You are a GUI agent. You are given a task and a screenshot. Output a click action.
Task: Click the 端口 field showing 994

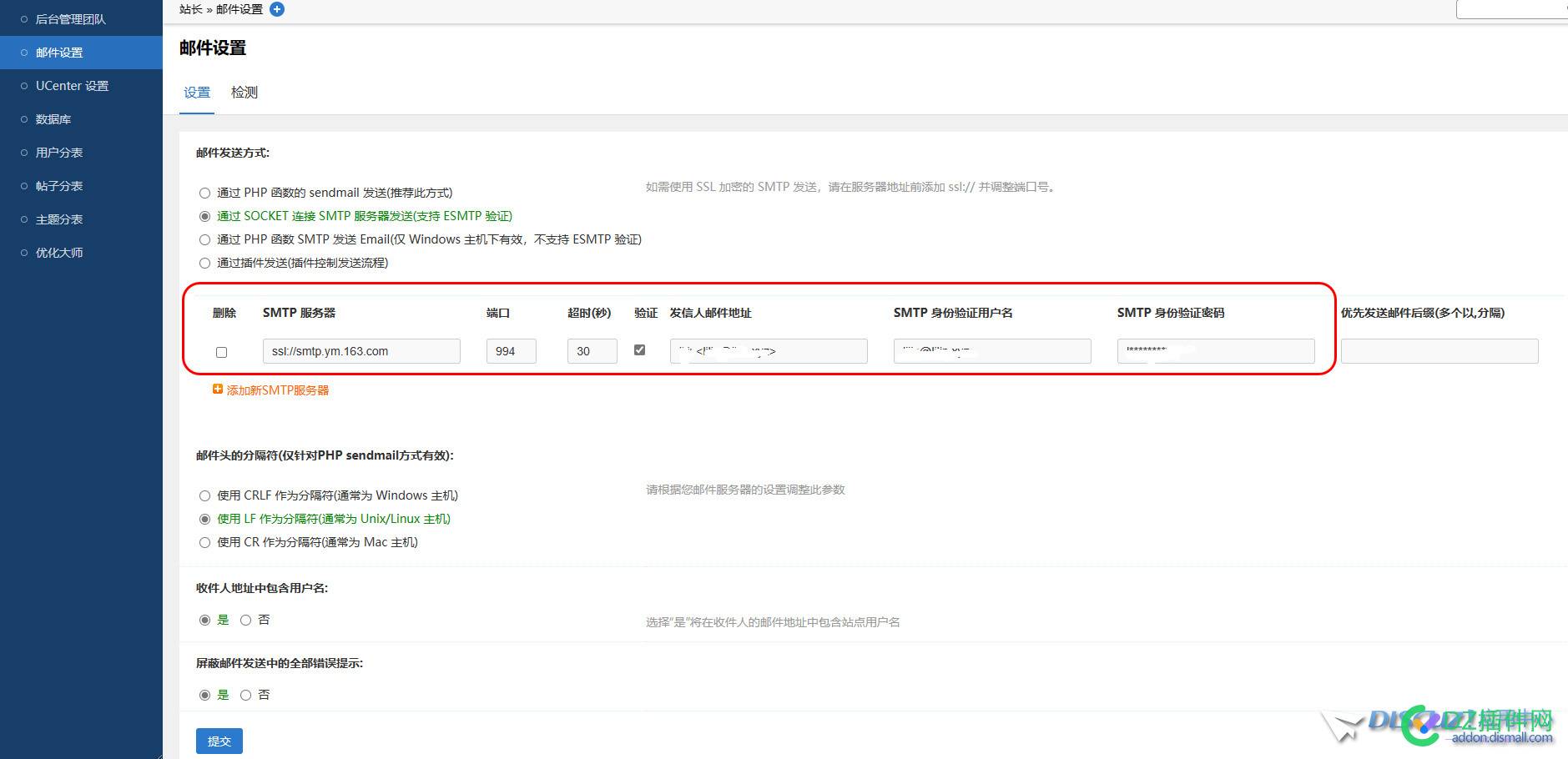point(511,351)
